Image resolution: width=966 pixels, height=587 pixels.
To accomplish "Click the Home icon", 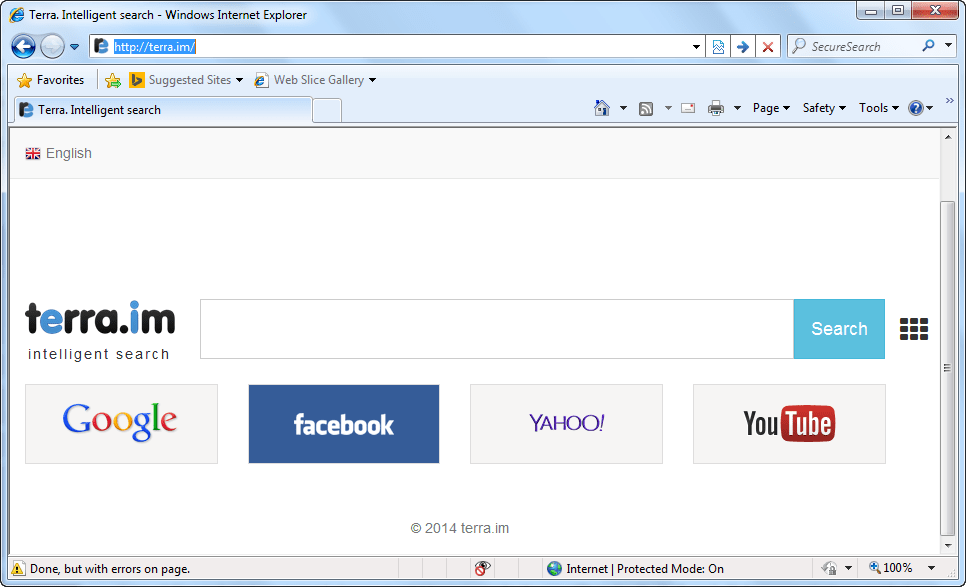I will pyautogui.click(x=602, y=108).
